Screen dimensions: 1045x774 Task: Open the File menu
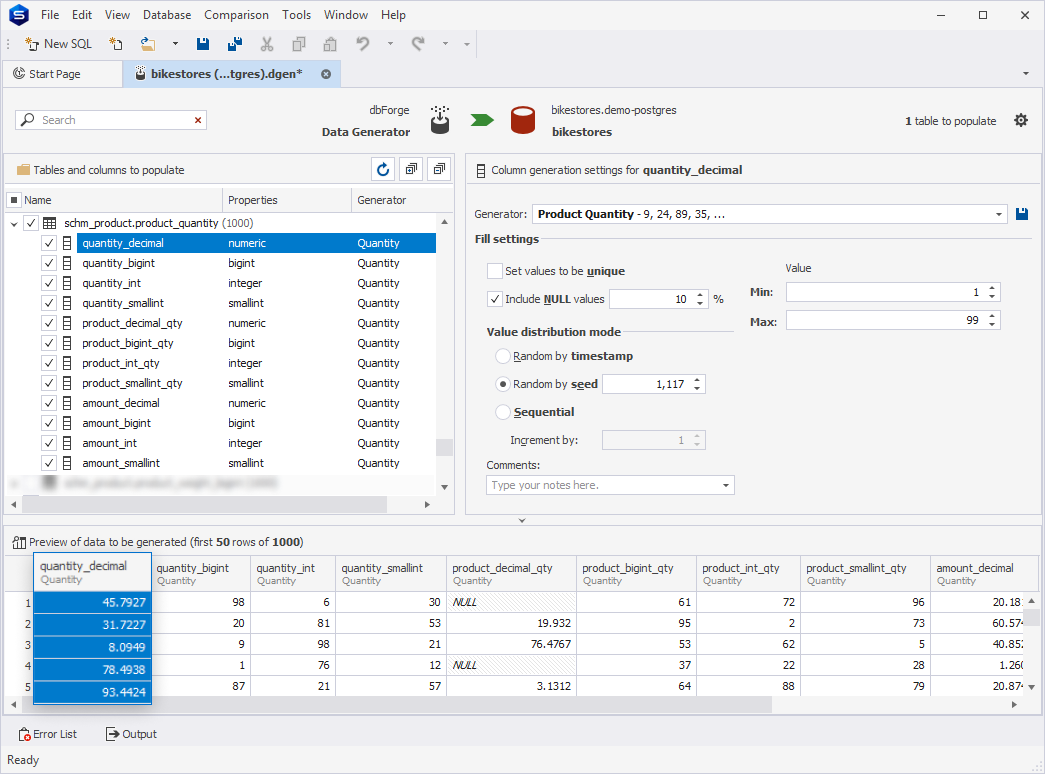50,15
